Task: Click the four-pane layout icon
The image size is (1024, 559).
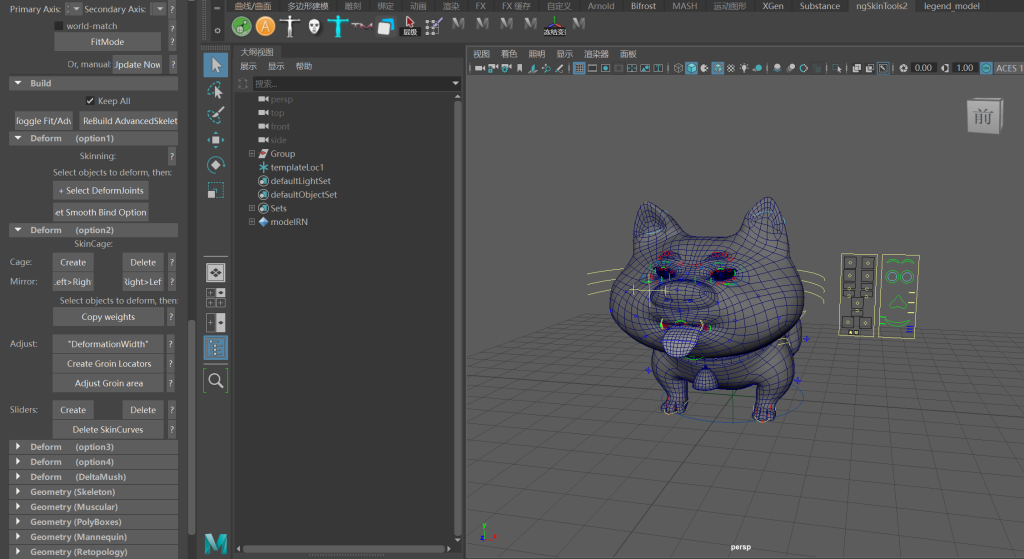Action: (216, 298)
